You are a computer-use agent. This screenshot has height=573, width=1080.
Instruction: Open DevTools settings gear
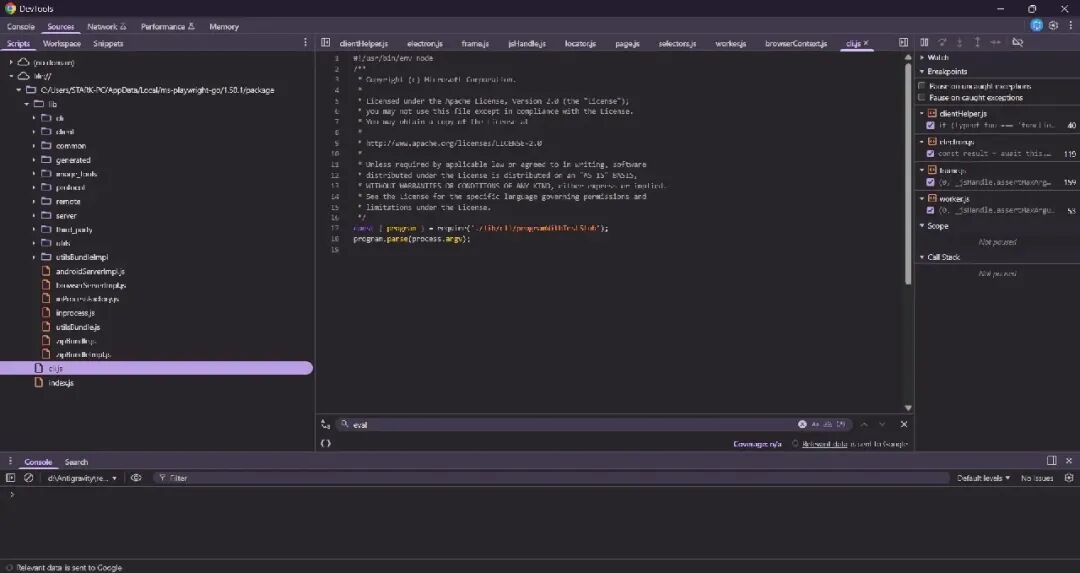click(1053, 25)
